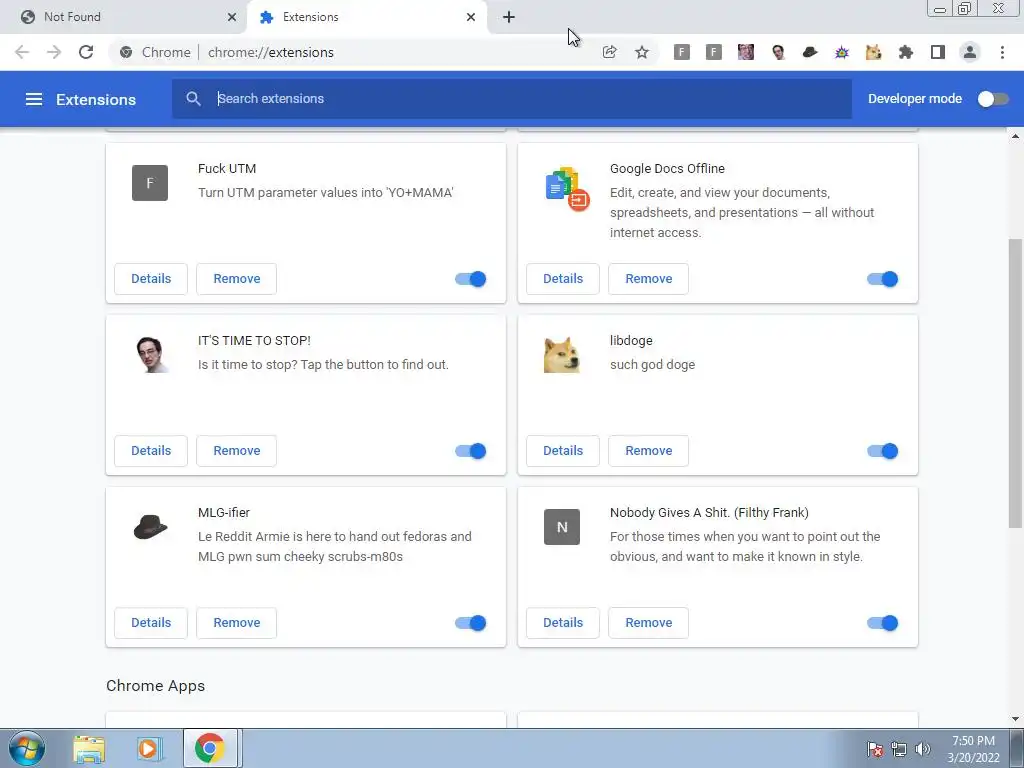
Task: Remove Nobody Gives A Shit extension
Action: tap(648, 623)
